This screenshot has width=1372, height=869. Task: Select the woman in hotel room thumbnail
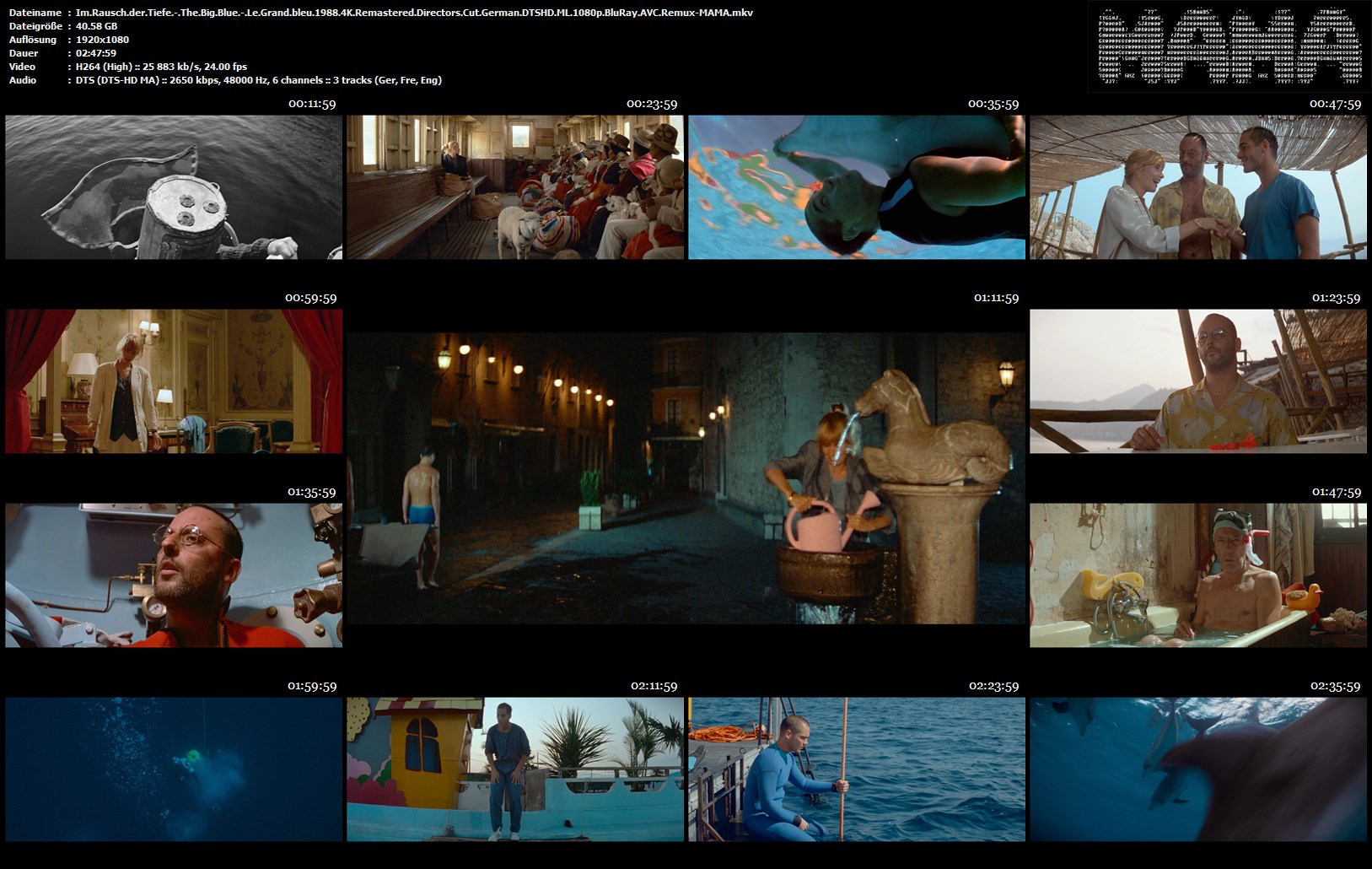coord(174,381)
